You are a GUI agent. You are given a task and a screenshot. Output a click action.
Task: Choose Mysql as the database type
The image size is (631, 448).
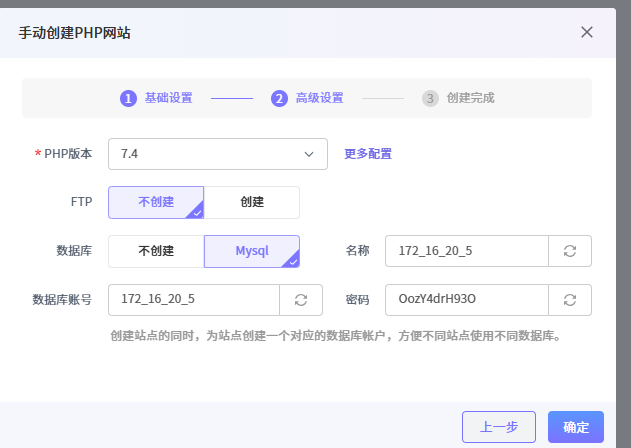point(252,251)
